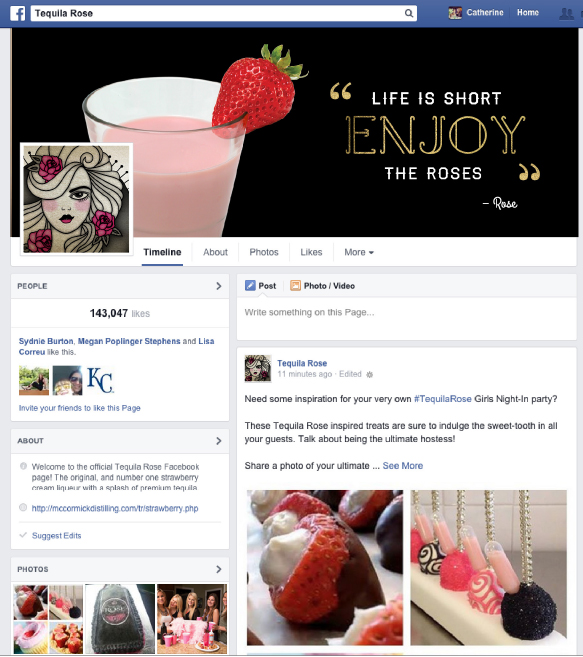Click Catherine's profile picture icon
Image resolution: width=583 pixels, height=657 pixels.
(x=455, y=13)
